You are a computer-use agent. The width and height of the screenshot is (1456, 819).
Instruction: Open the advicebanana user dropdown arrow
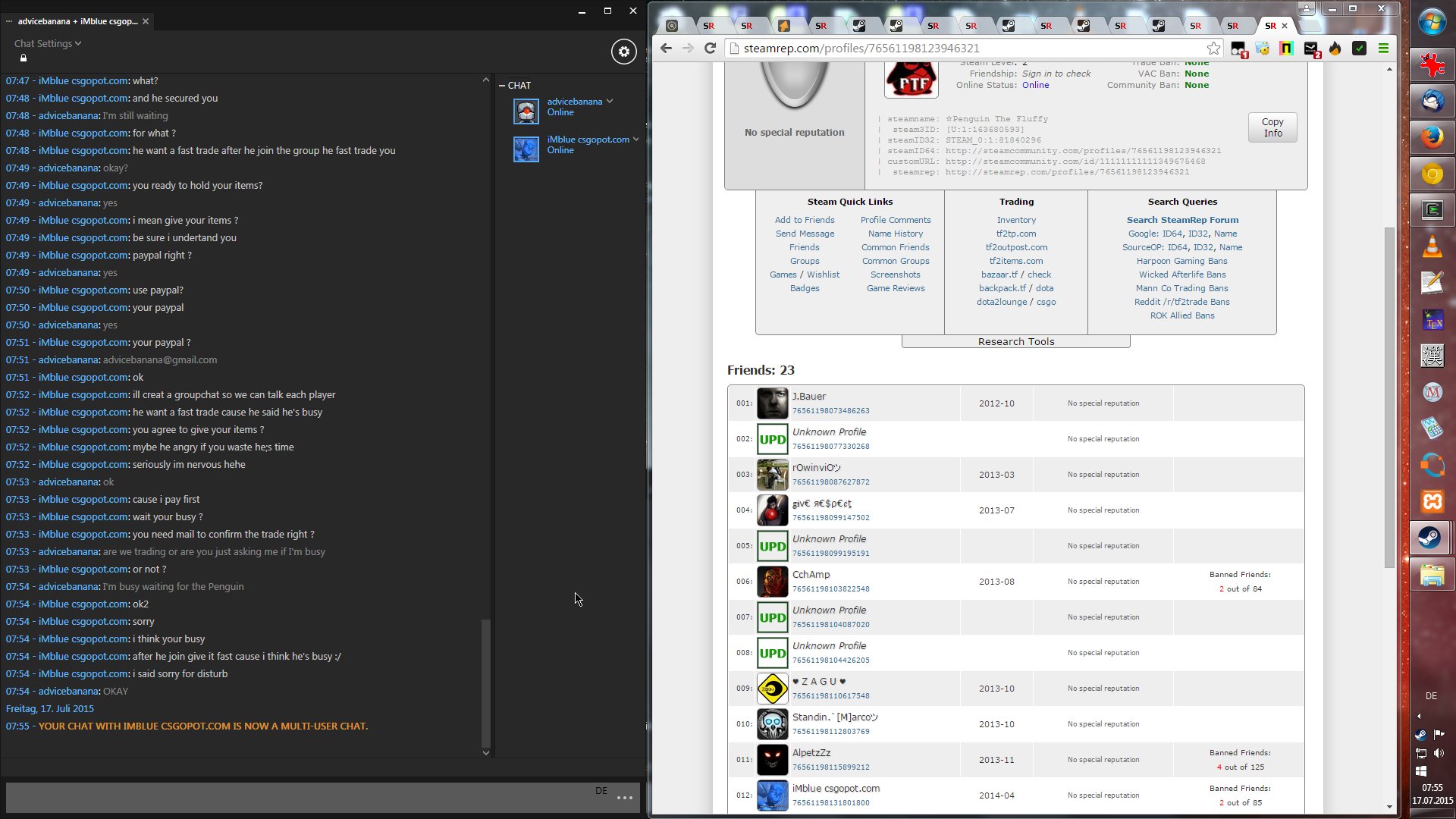point(610,102)
